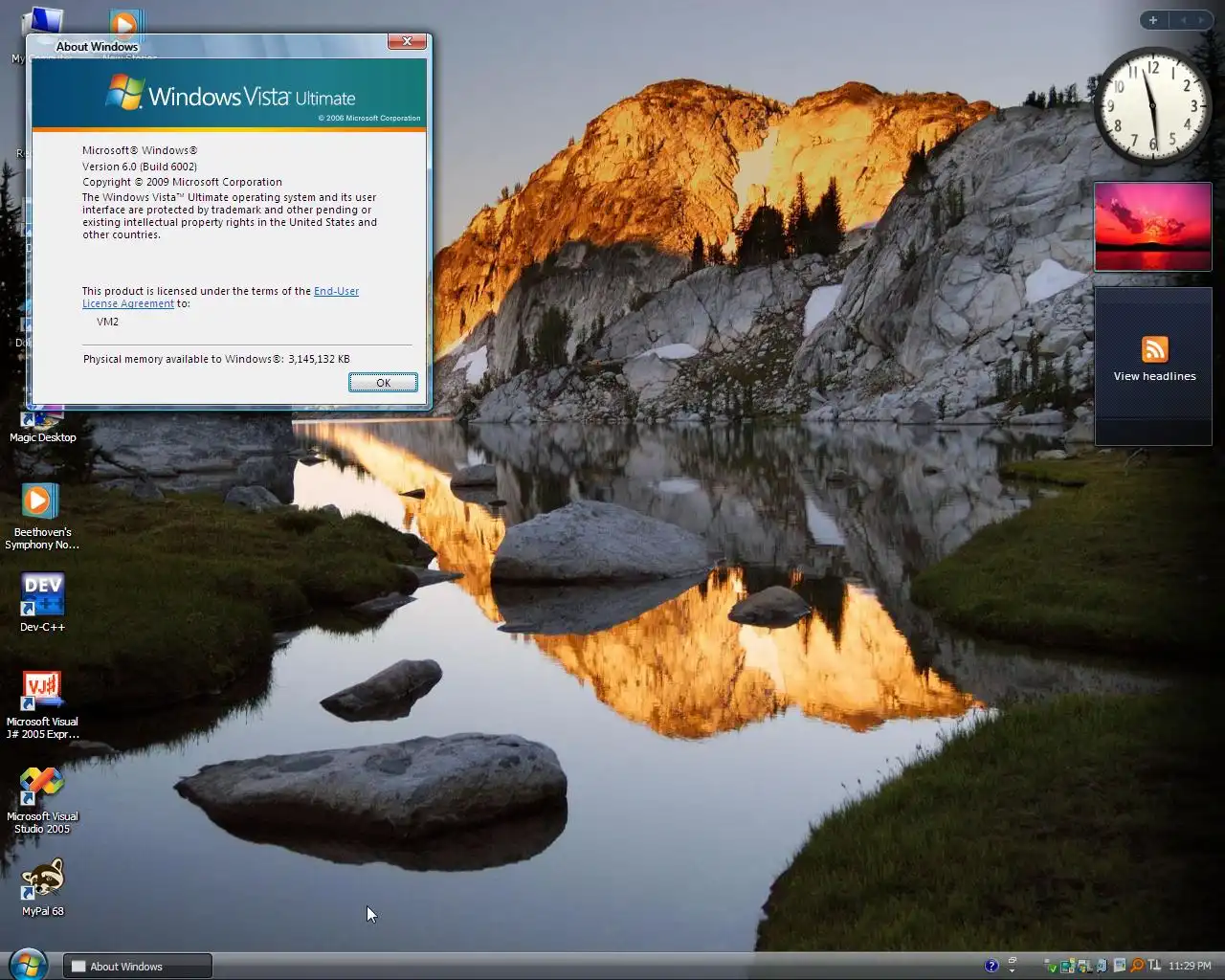Viewport: 1225px width, 980px height.
Task: Click the sunset slideshow gadget picture
Action: [x=1153, y=227]
